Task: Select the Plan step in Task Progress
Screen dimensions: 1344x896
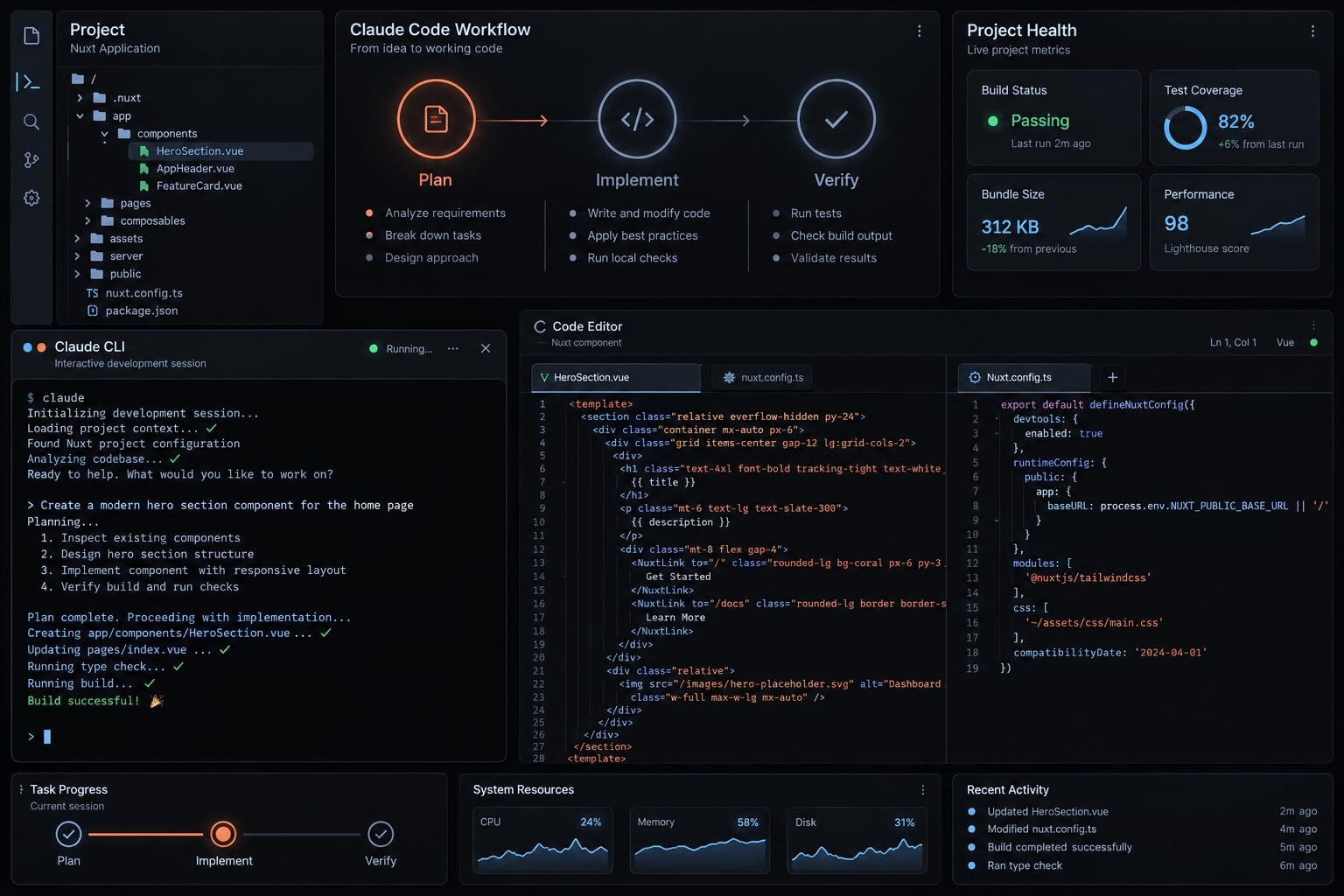Action: click(x=69, y=834)
